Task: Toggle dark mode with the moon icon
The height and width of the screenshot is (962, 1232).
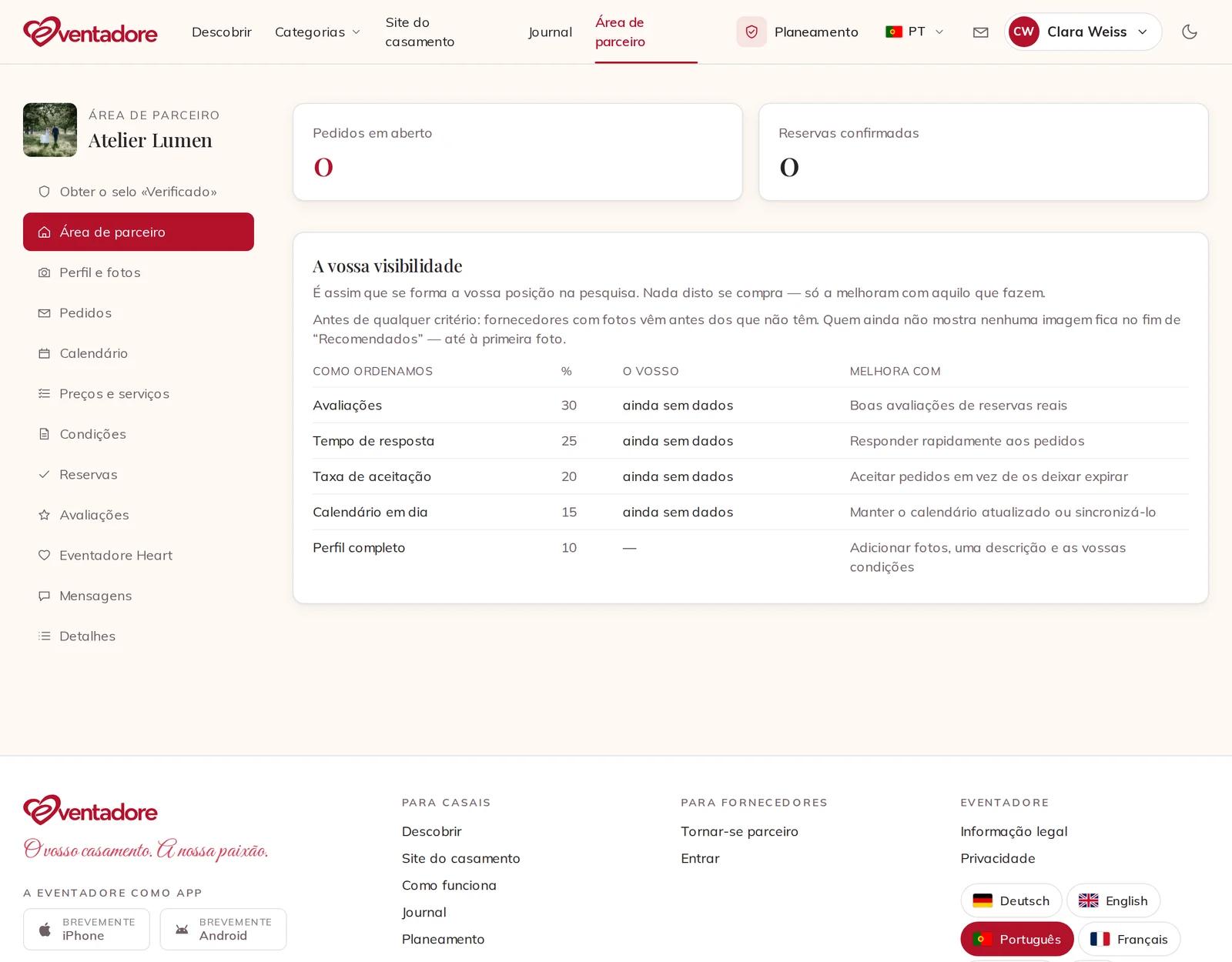Action: point(1190,32)
